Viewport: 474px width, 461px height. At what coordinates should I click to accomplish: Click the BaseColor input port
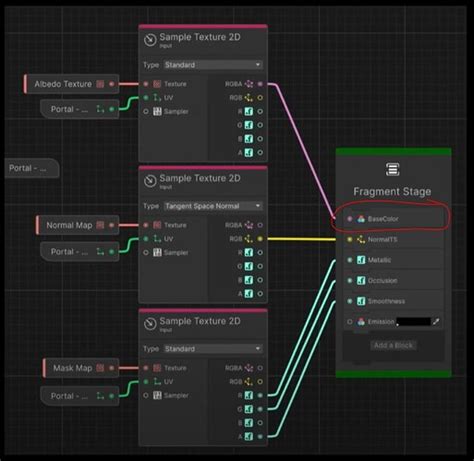coord(349,219)
